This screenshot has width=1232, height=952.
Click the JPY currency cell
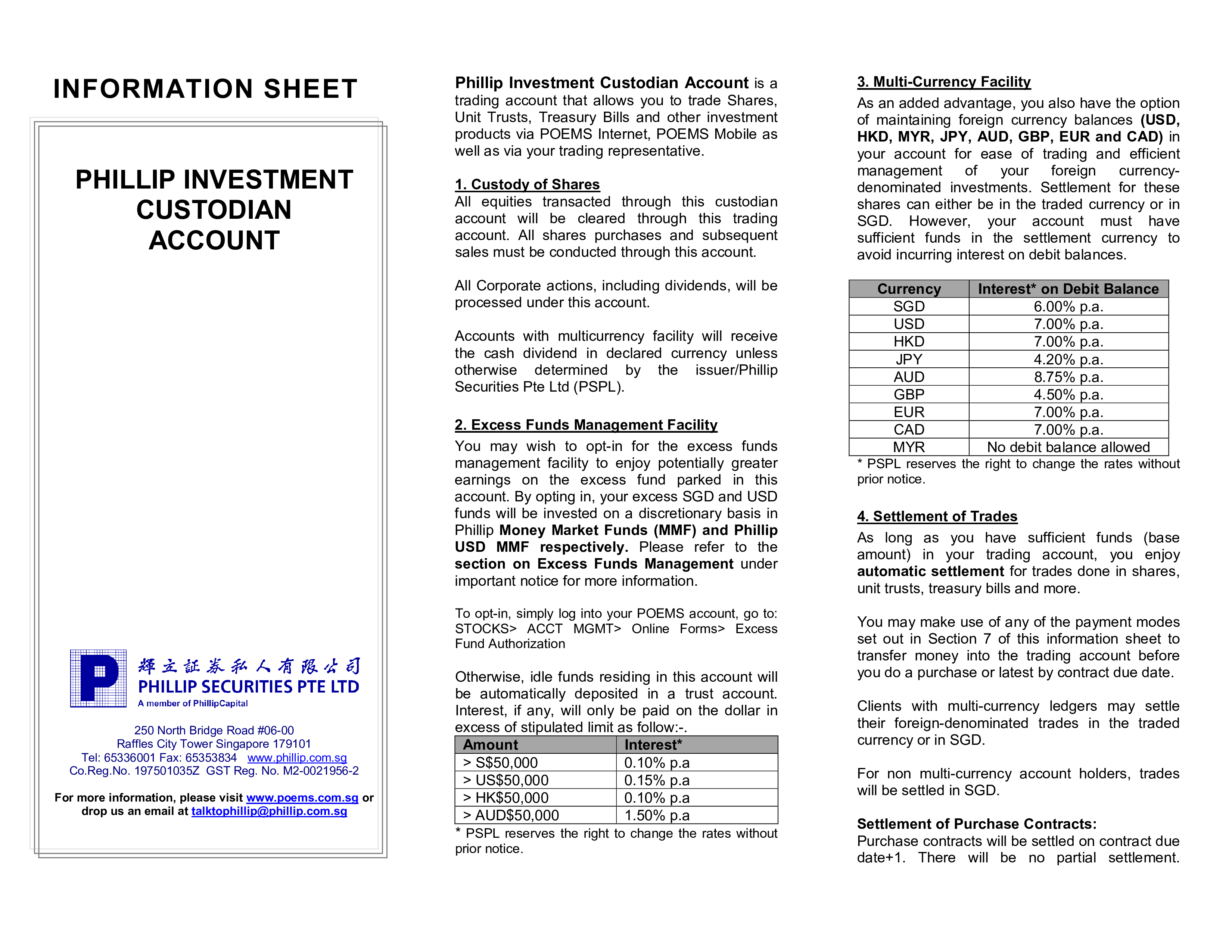[909, 359]
